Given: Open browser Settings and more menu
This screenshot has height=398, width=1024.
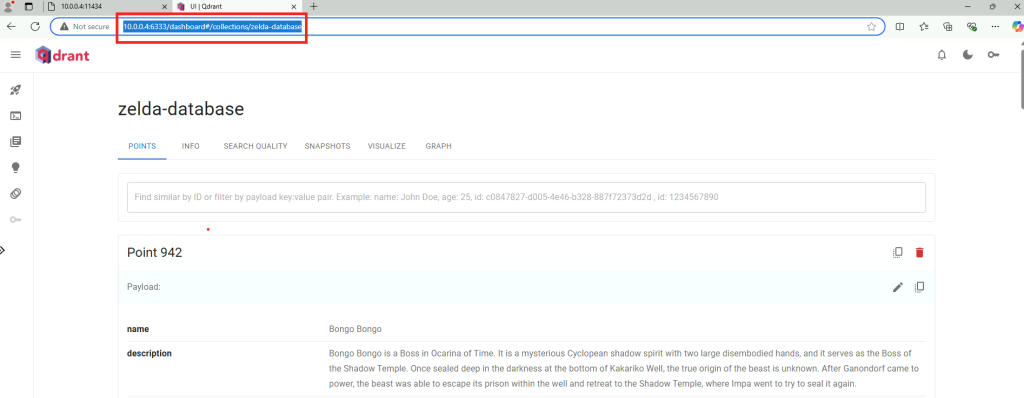Looking at the screenshot, I should click(995, 27).
